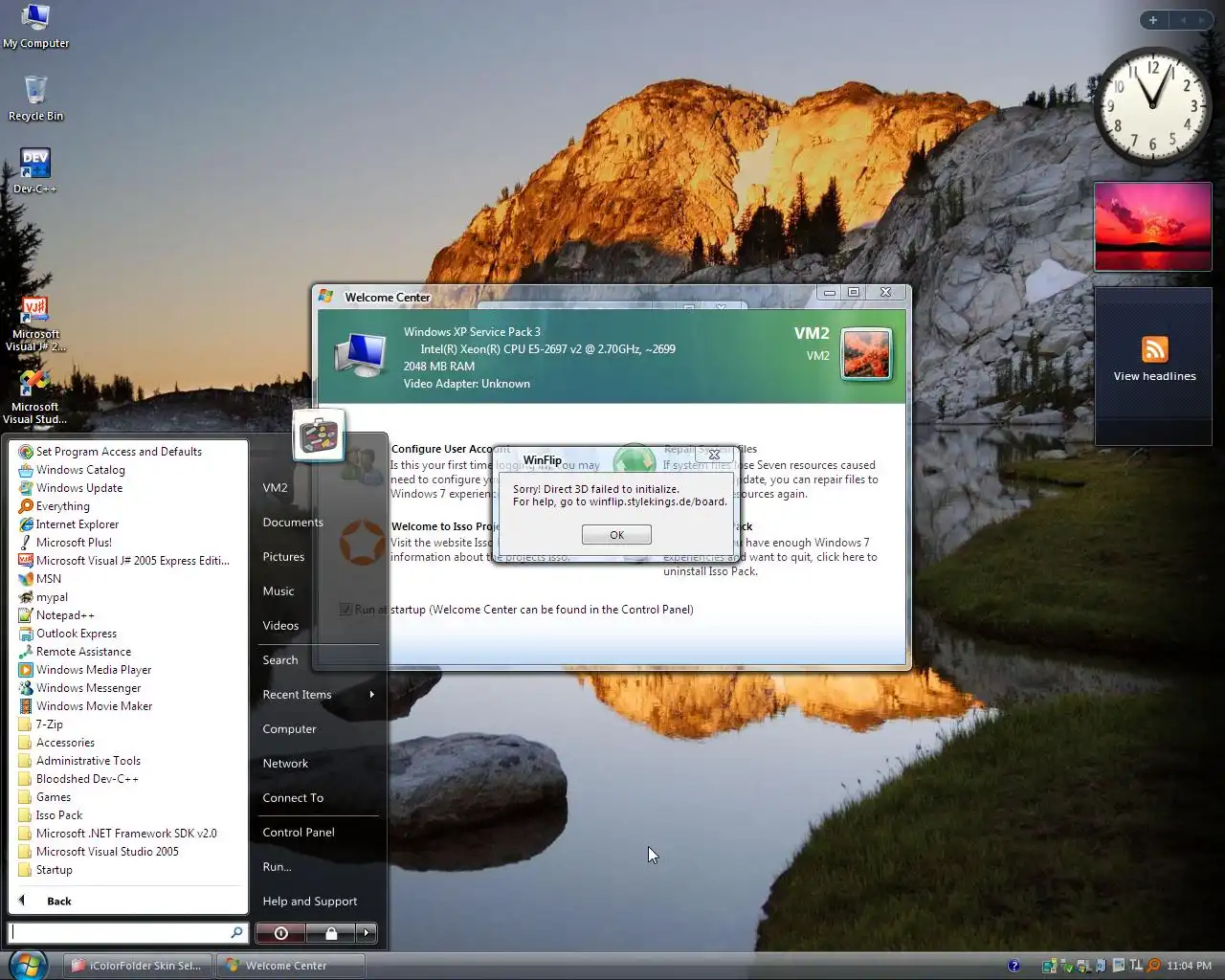Expand Microsoft Visual Studio 2005 folder

pyautogui.click(x=107, y=852)
